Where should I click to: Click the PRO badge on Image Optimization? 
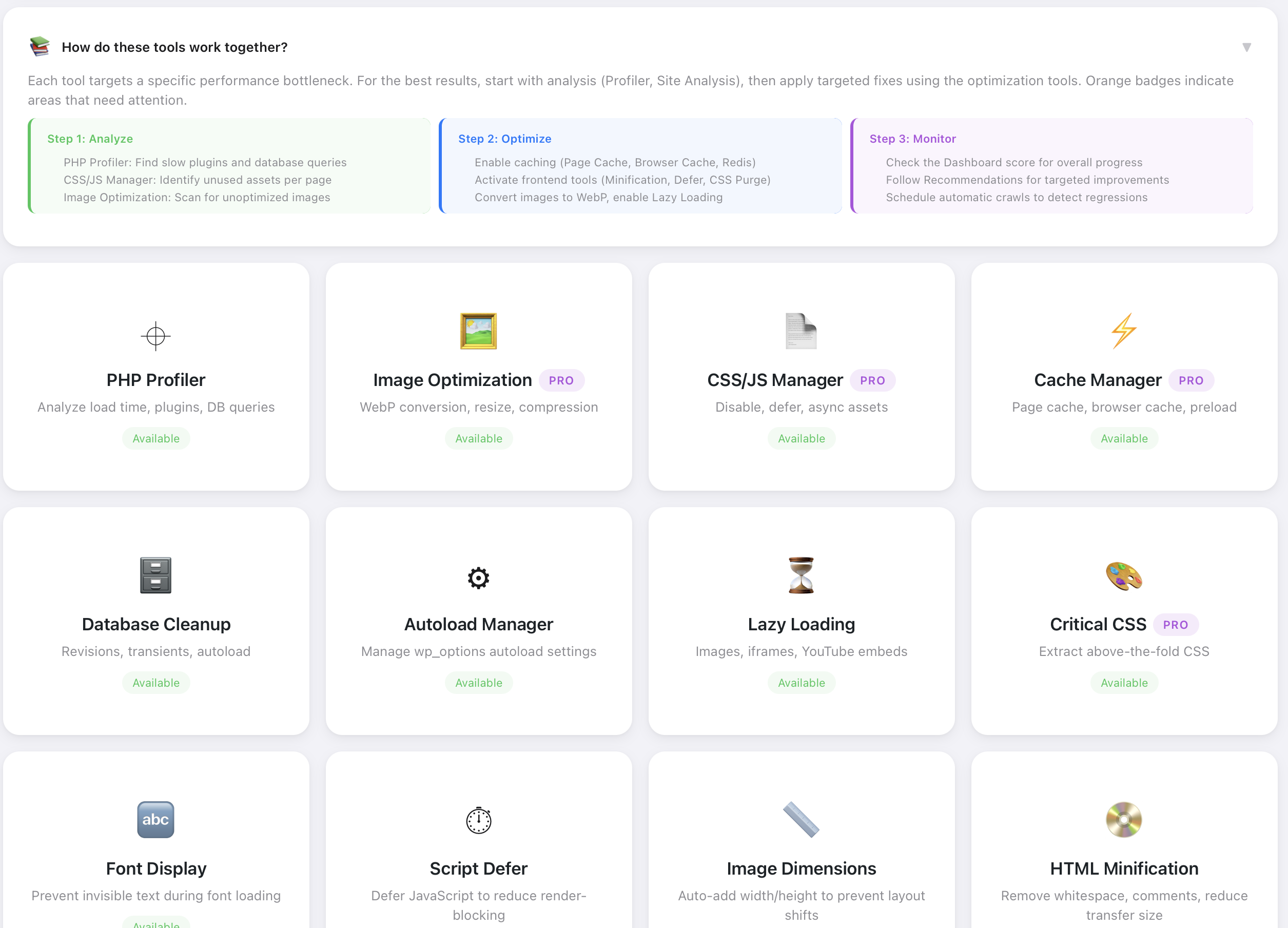coord(562,380)
